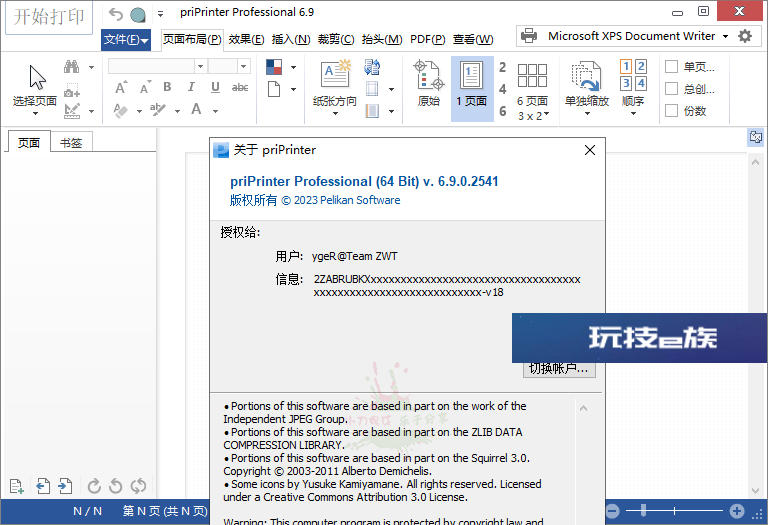Open the font name combo box
The width and height of the screenshot is (768, 525).
coord(157,66)
